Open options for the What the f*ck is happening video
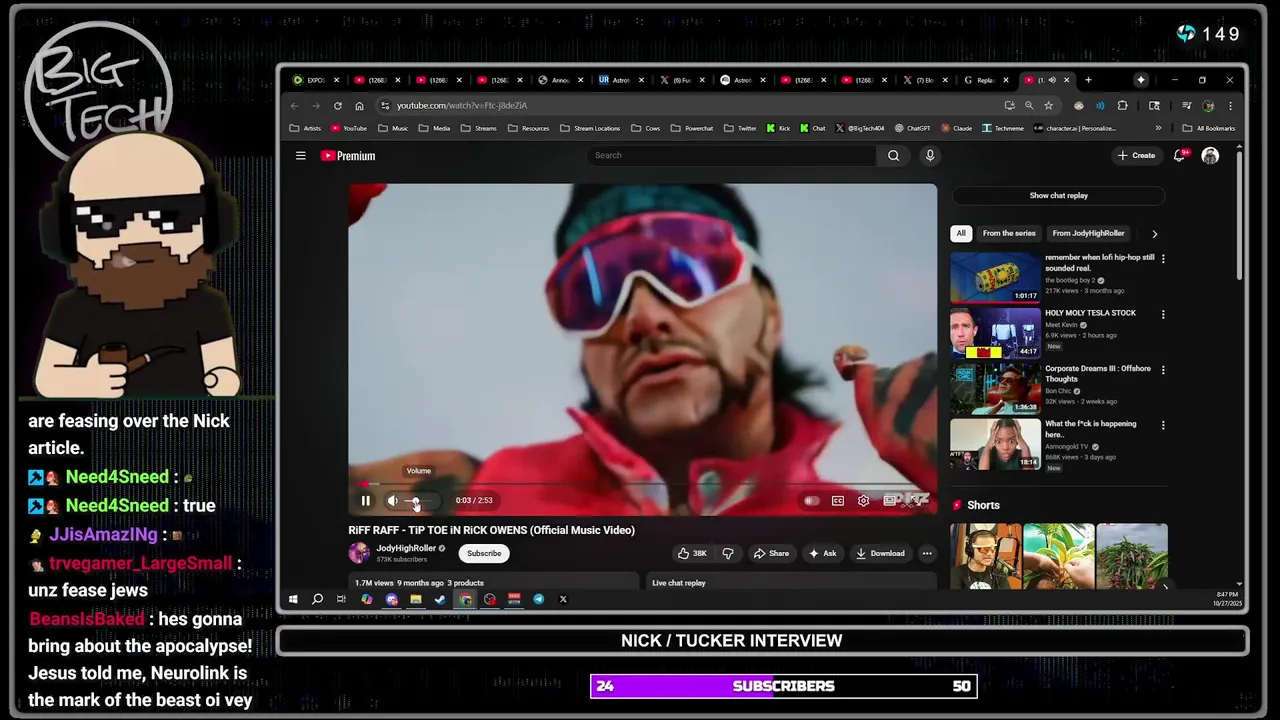The height and width of the screenshot is (720, 1280). 1163,425
